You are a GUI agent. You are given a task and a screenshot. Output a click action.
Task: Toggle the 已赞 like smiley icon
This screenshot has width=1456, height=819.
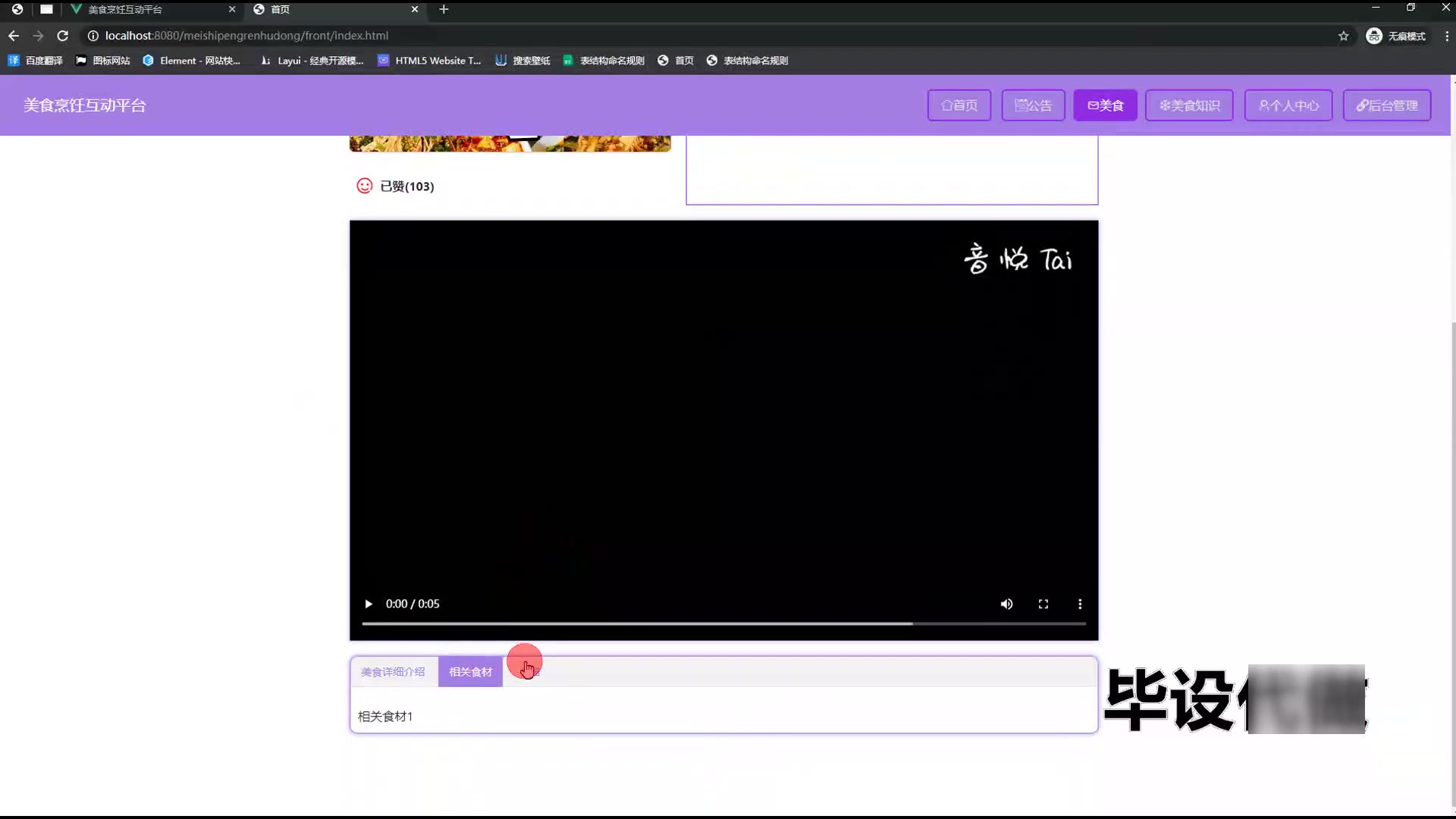[365, 186]
